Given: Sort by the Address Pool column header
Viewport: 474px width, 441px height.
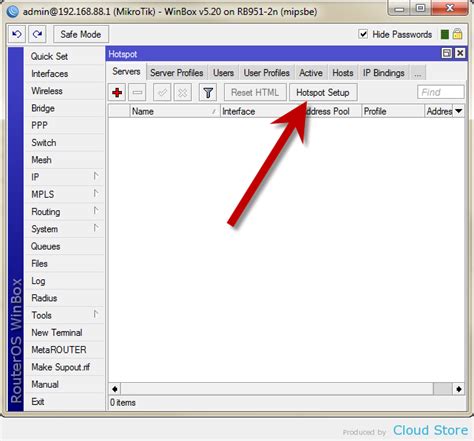Looking at the screenshot, I should click(332, 111).
